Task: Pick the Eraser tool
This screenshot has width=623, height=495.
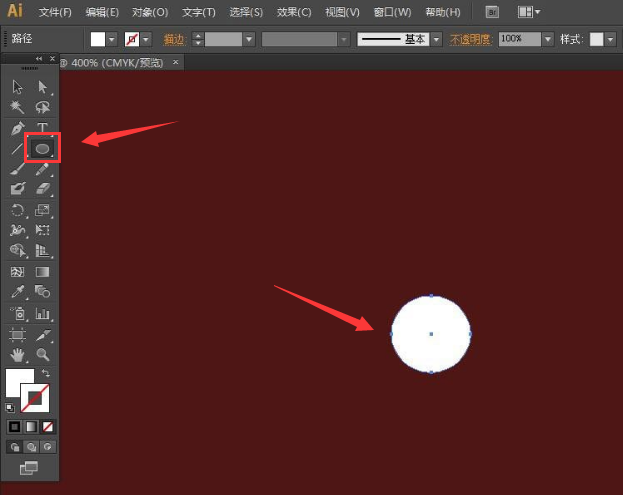Action: coord(43,188)
